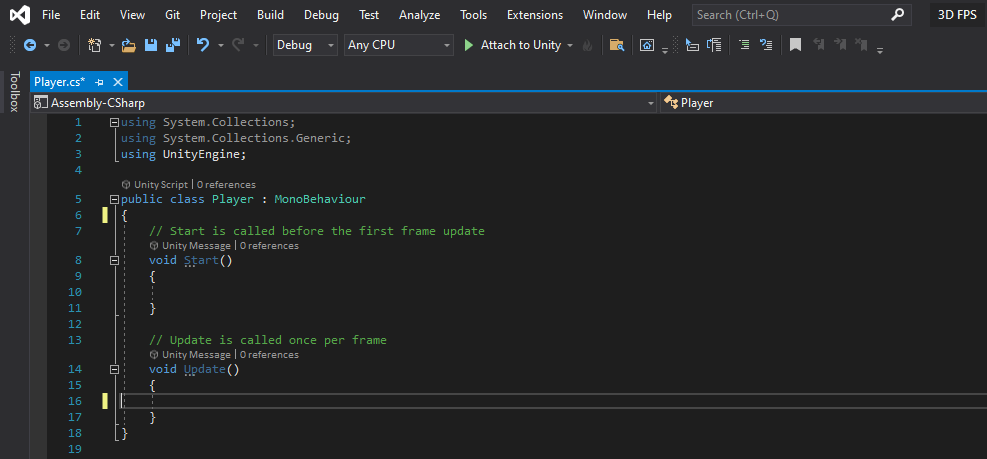Open the Analyze menu
This screenshot has width=987, height=459.
click(x=420, y=14)
